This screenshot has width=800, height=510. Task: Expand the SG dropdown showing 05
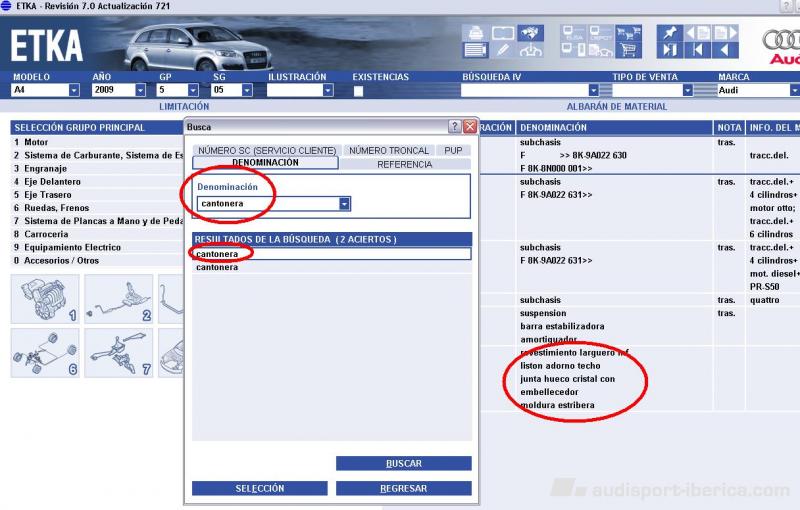[247, 90]
